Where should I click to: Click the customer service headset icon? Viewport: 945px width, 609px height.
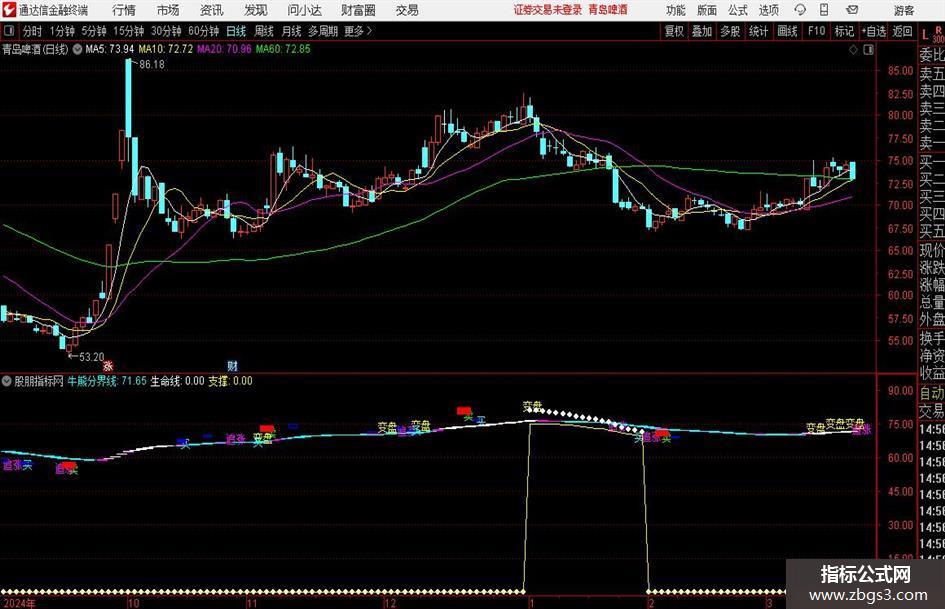click(x=800, y=10)
